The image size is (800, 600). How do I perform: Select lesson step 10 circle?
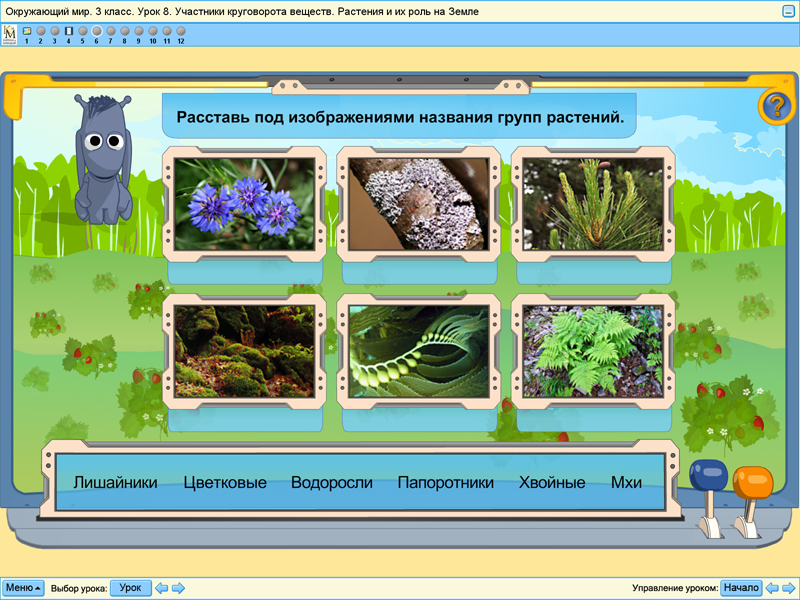[x=153, y=30]
